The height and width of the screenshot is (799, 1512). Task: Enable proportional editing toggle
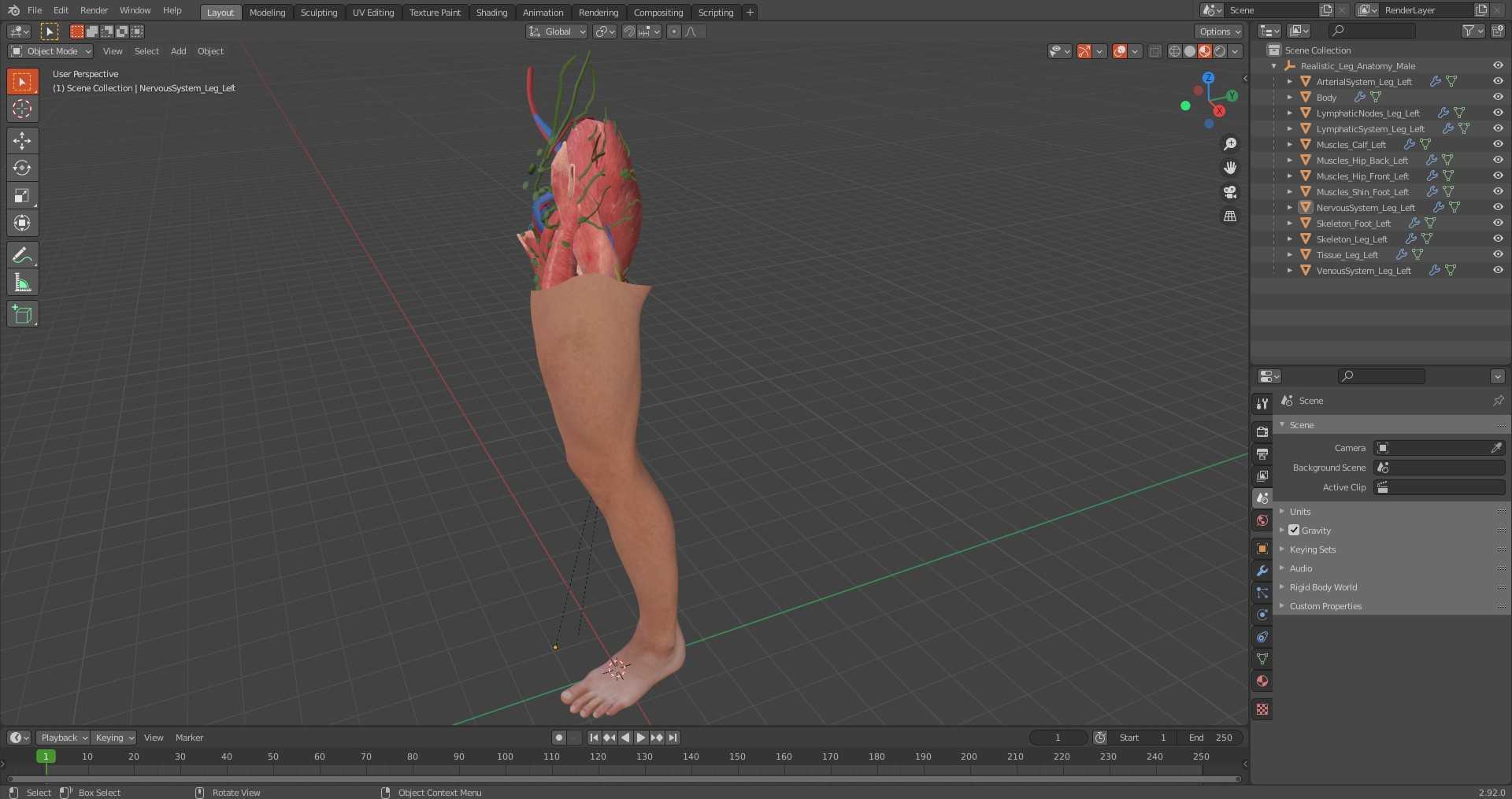click(673, 31)
